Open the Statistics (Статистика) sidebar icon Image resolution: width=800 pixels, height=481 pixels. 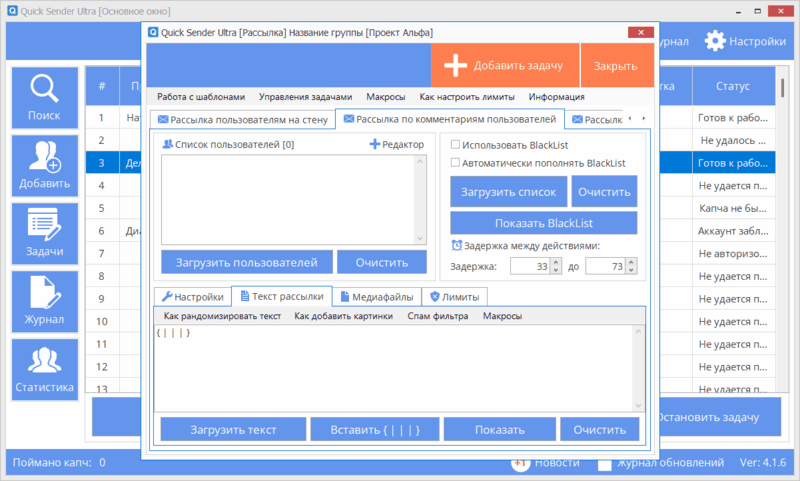pos(43,369)
